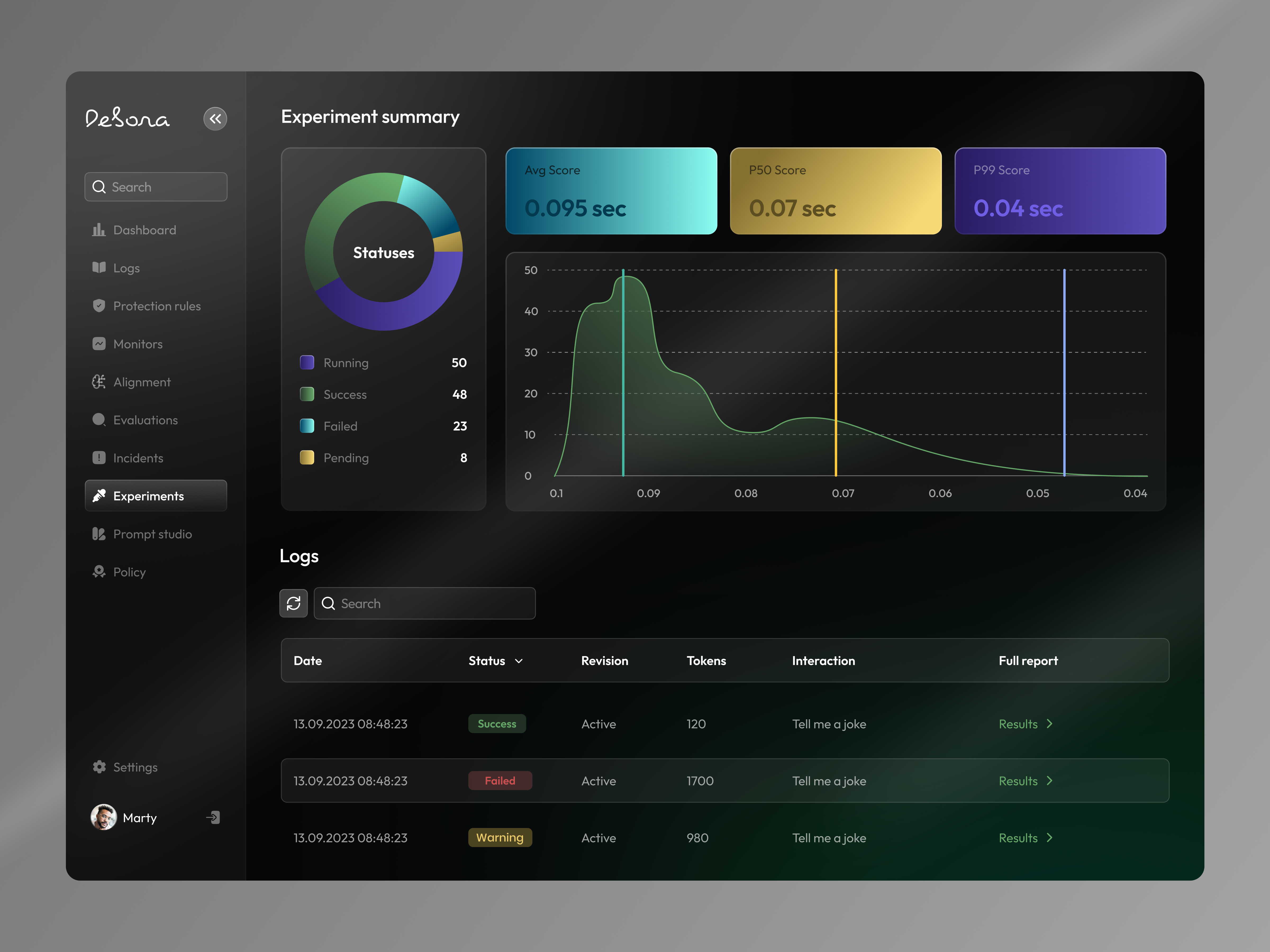Click Marty's profile avatar
The image size is (1270, 952).
(103, 817)
